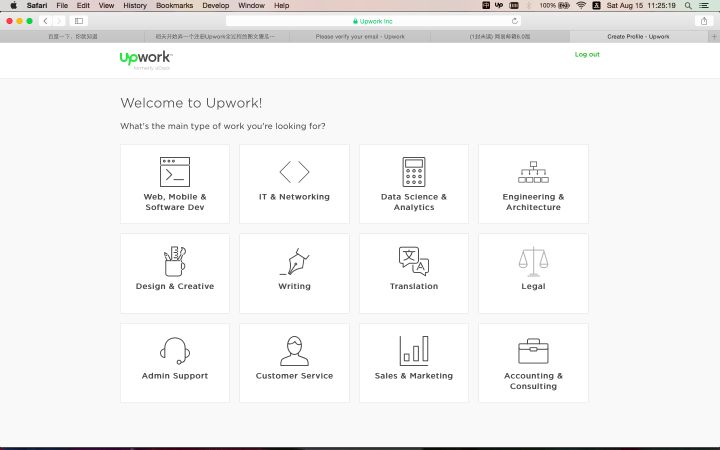Switch to the Please verify your email tab
This screenshot has height=450, width=720.
tap(360, 36)
